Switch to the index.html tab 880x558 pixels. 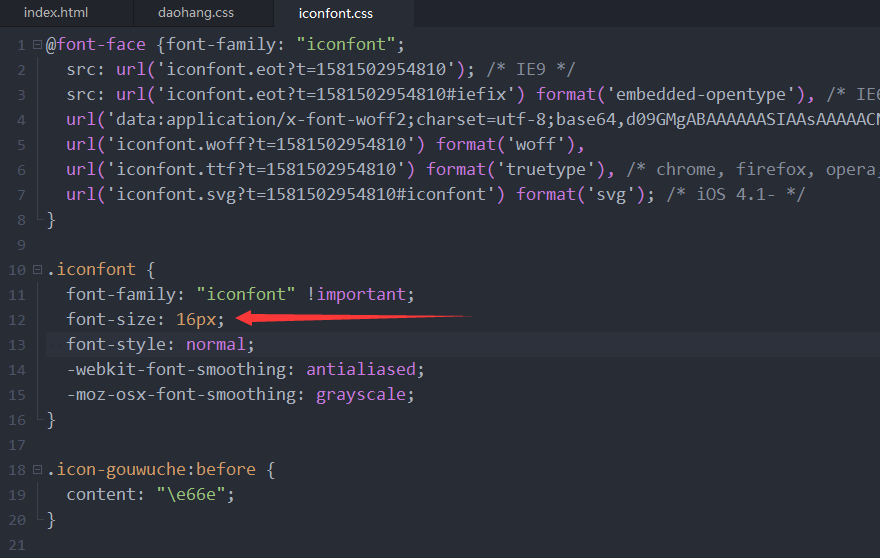point(56,12)
